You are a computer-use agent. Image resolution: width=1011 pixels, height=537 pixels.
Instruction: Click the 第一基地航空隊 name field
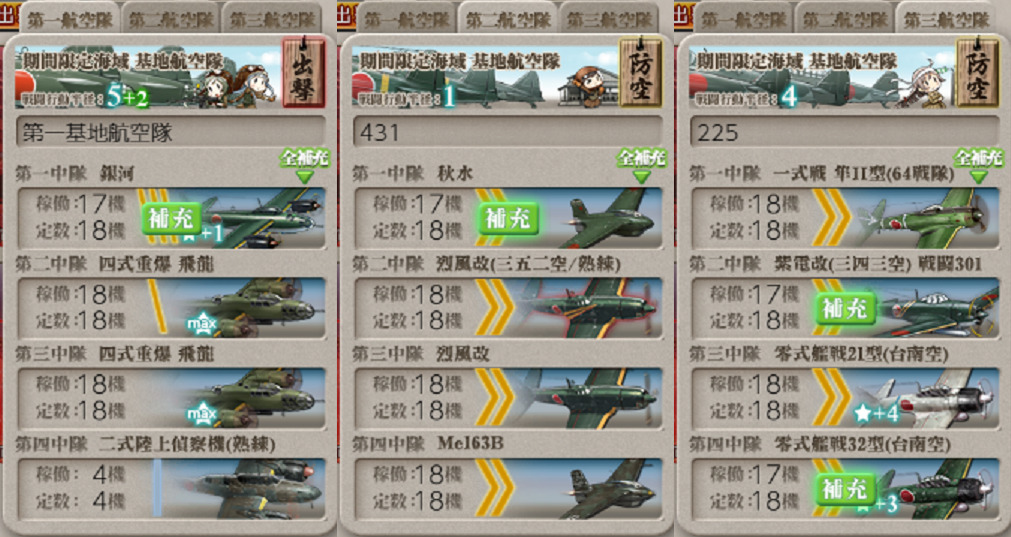(x=170, y=133)
